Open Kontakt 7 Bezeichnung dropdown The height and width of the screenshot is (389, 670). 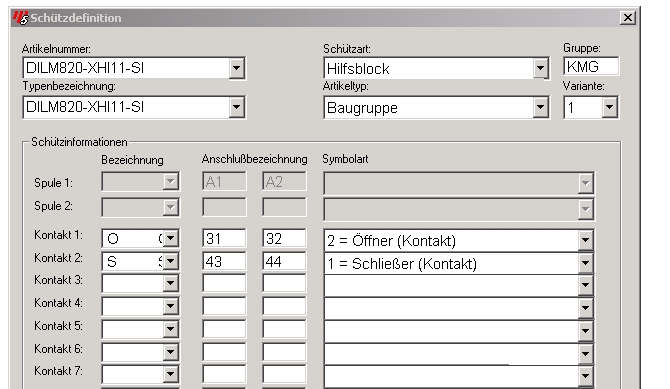pyautogui.click(x=170, y=374)
